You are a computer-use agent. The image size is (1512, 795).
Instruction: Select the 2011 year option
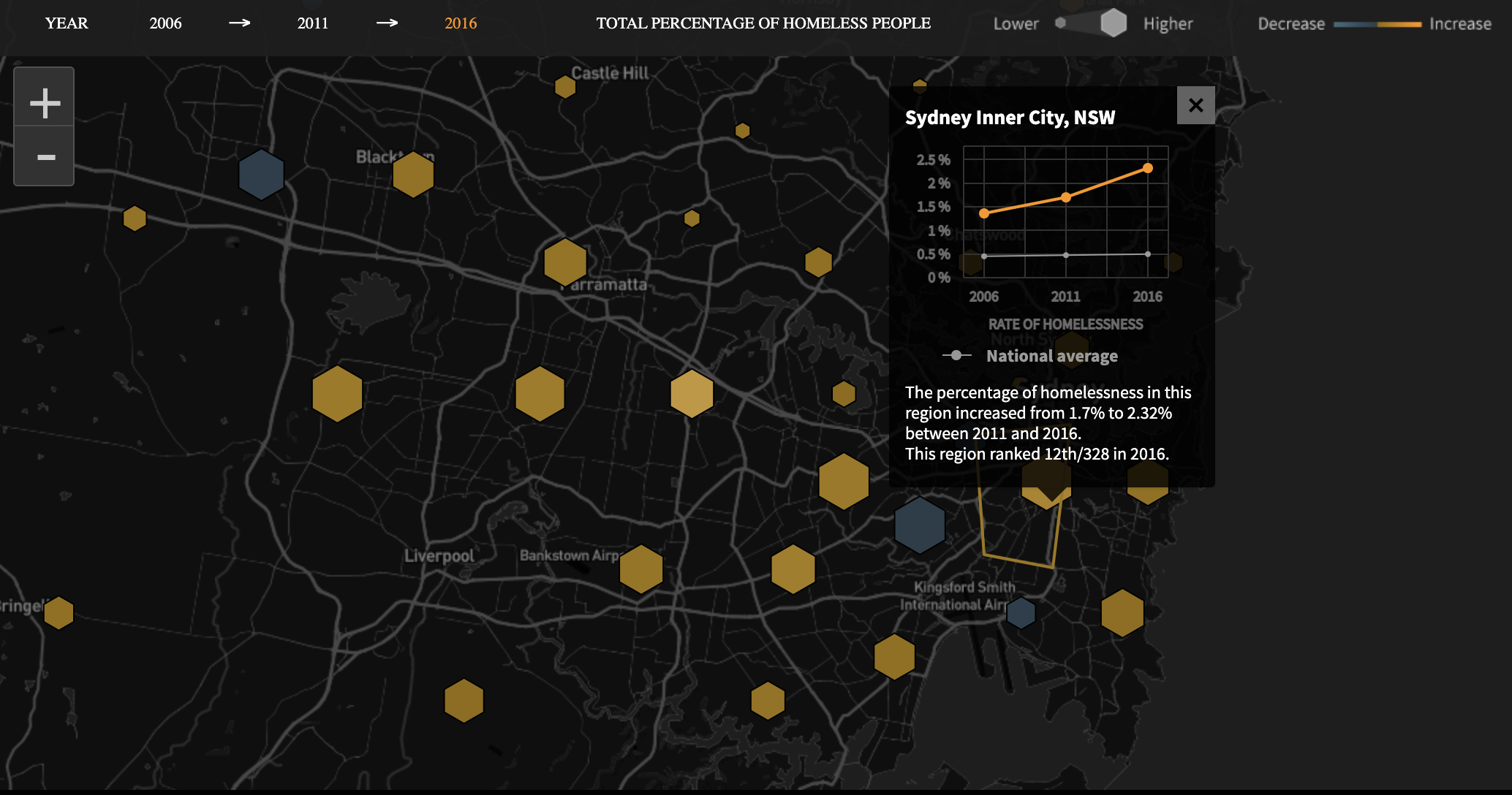pos(313,23)
